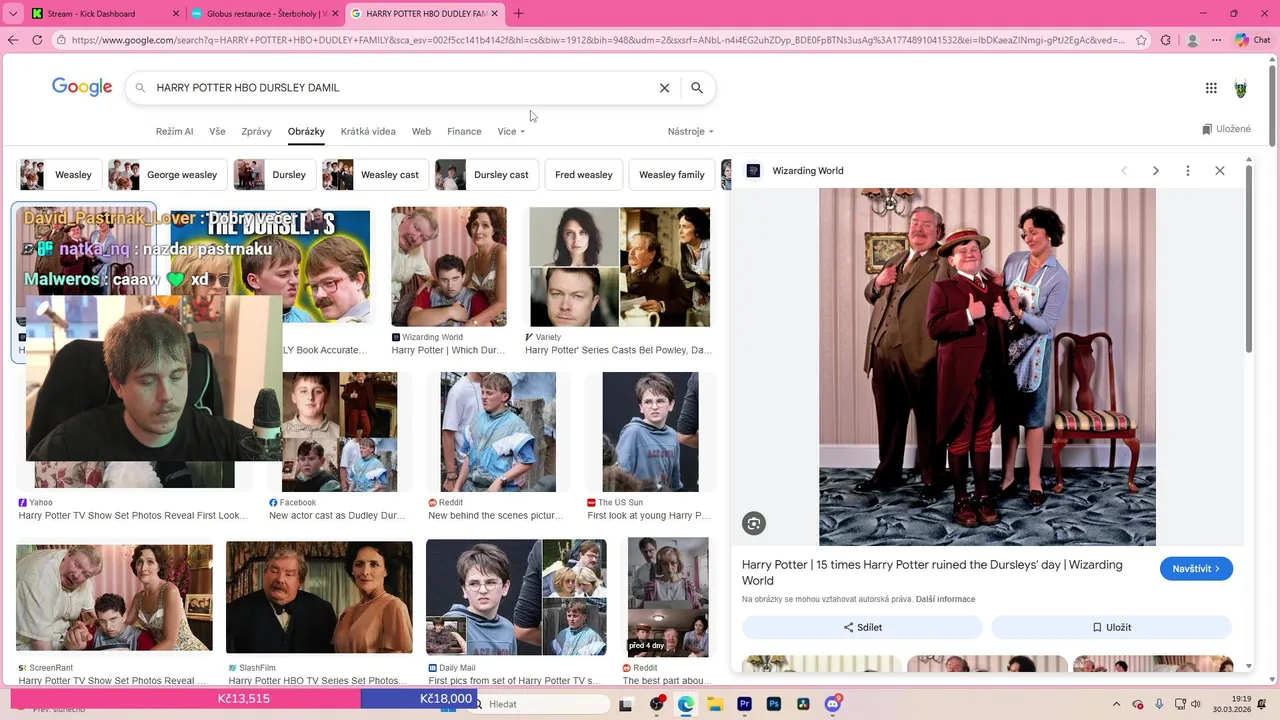Screen dimensions: 1280x720
Task: Open the Google apps grid
Action: [1211, 88]
